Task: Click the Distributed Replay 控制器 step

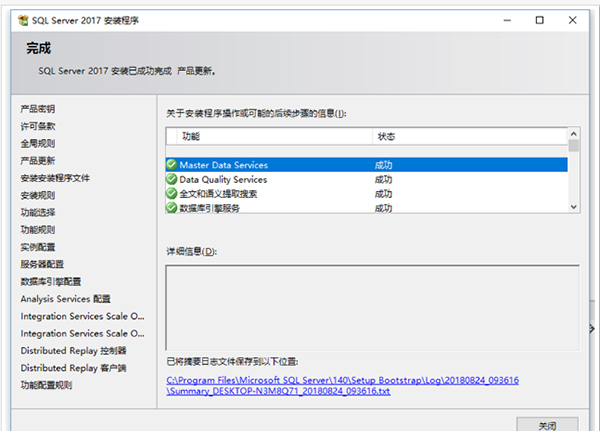Action: [73, 351]
